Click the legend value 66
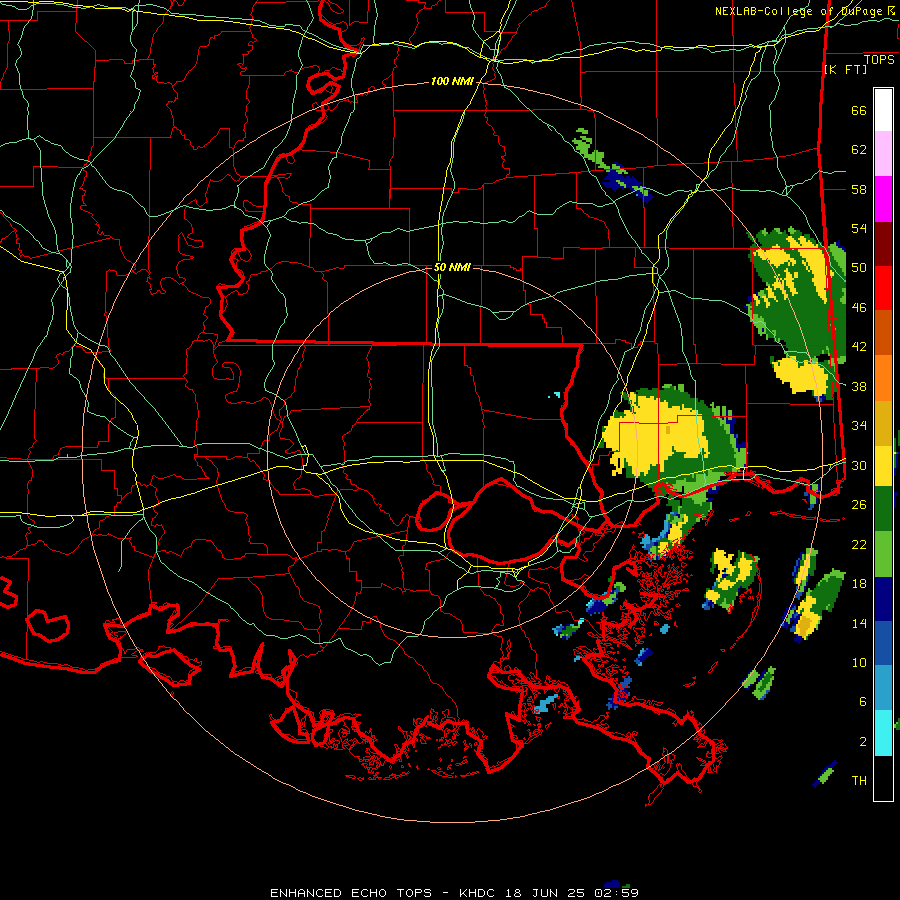This screenshot has height=900, width=900. point(859,111)
